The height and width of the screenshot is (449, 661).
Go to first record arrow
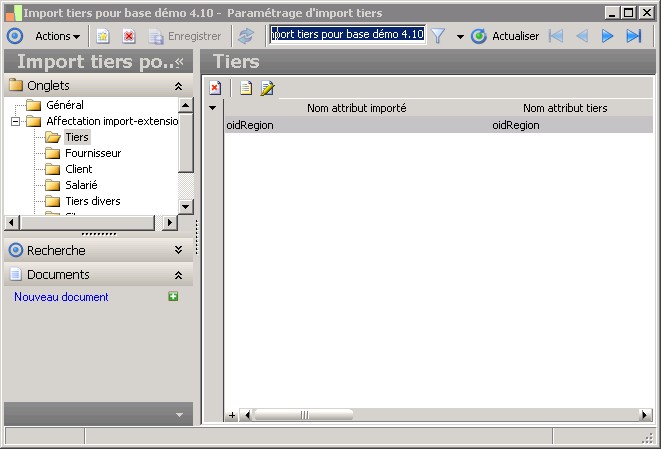tap(556, 36)
